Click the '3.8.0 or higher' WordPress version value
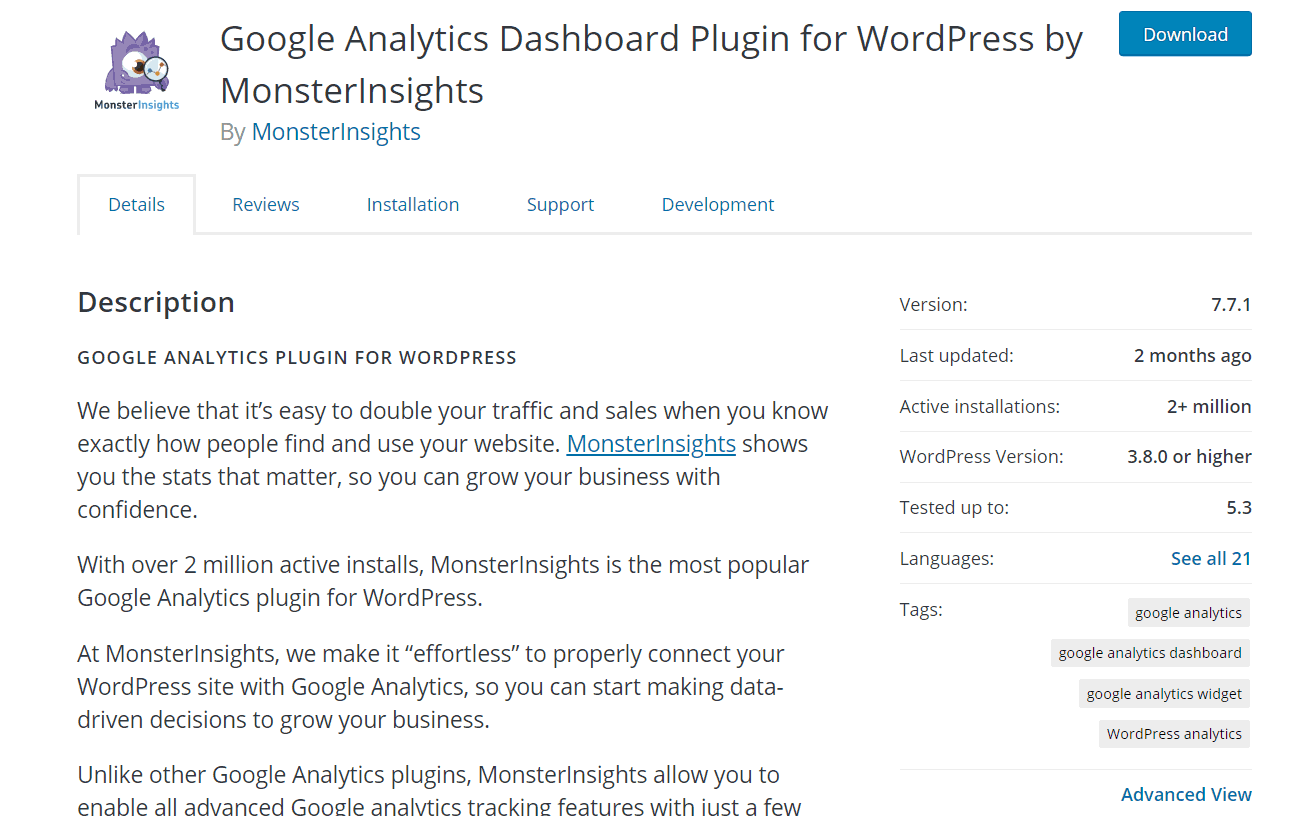The height and width of the screenshot is (816, 1309). (1189, 457)
